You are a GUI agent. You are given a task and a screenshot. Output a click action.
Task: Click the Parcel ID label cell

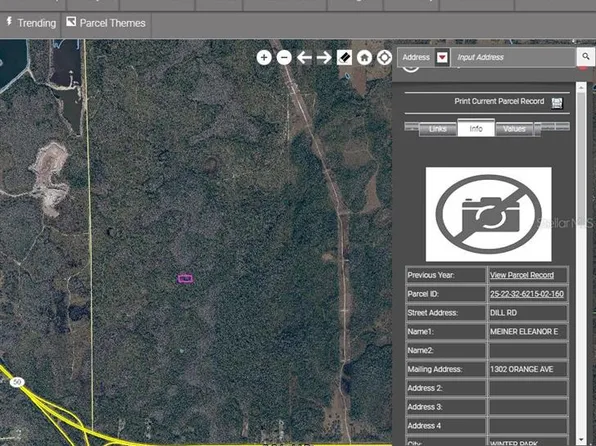(446, 294)
